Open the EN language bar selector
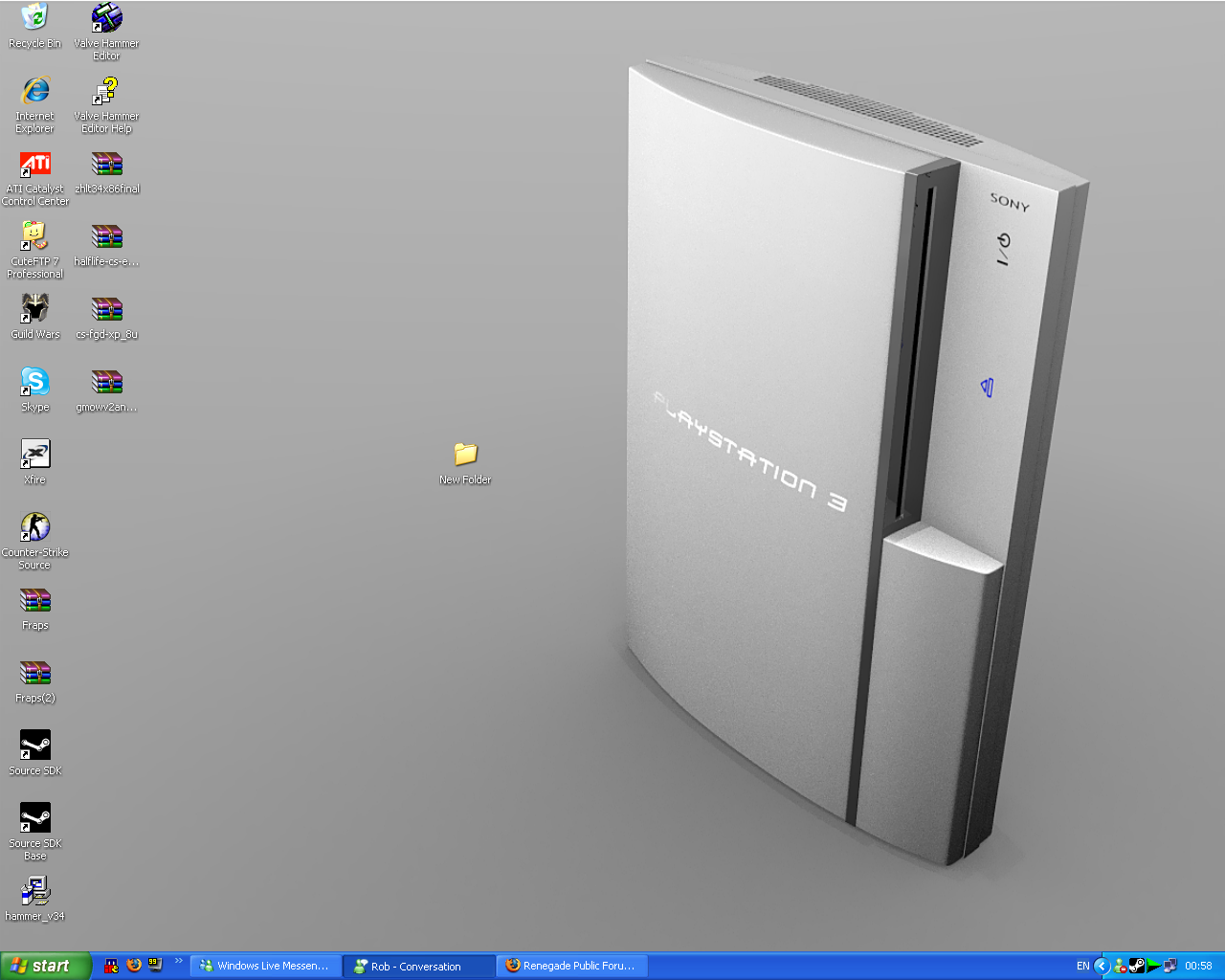Image resolution: width=1225 pixels, height=980 pixels. click(x=1082, y=966)
